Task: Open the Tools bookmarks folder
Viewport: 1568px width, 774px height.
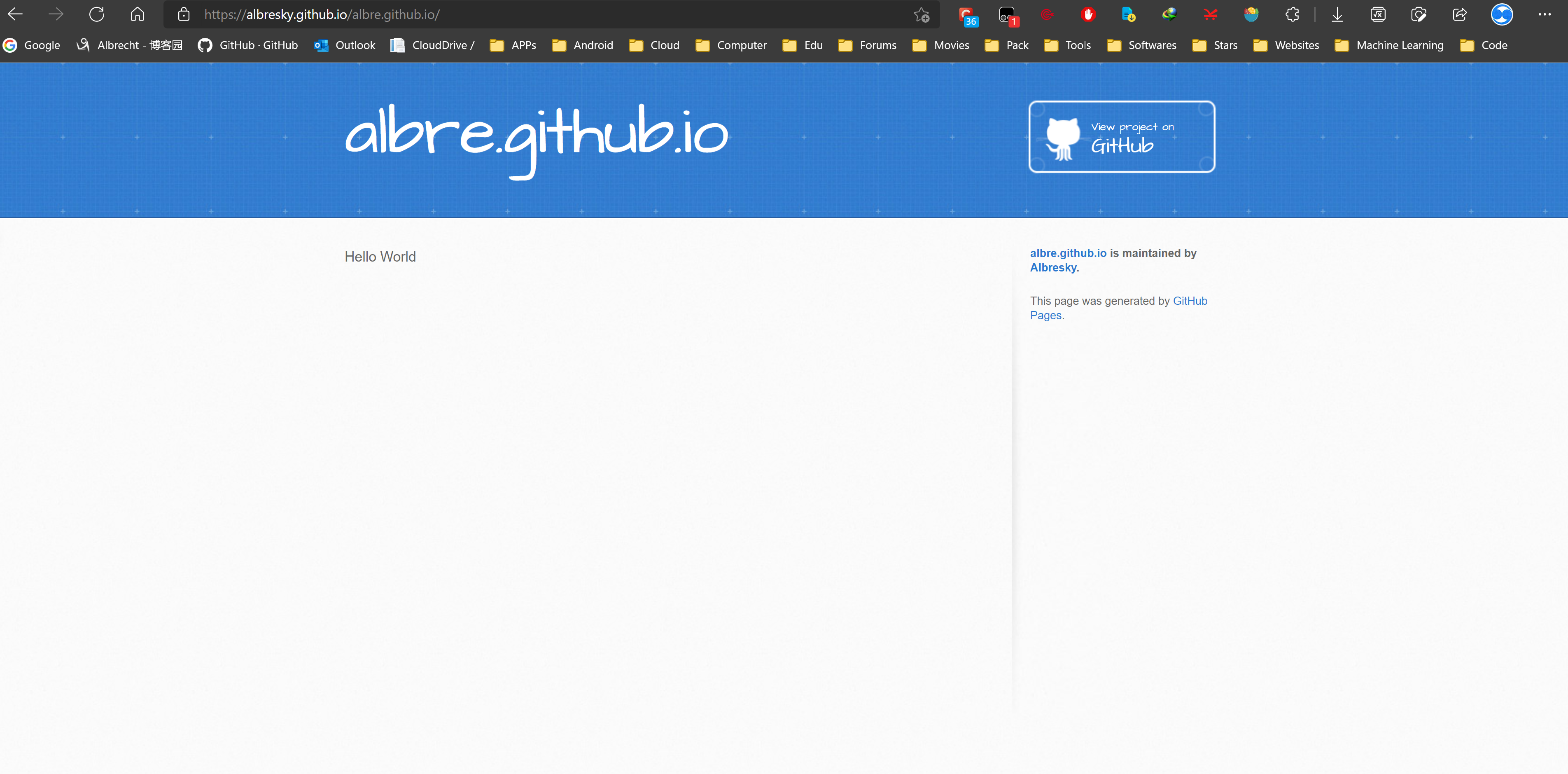Action: point(1068,45)
